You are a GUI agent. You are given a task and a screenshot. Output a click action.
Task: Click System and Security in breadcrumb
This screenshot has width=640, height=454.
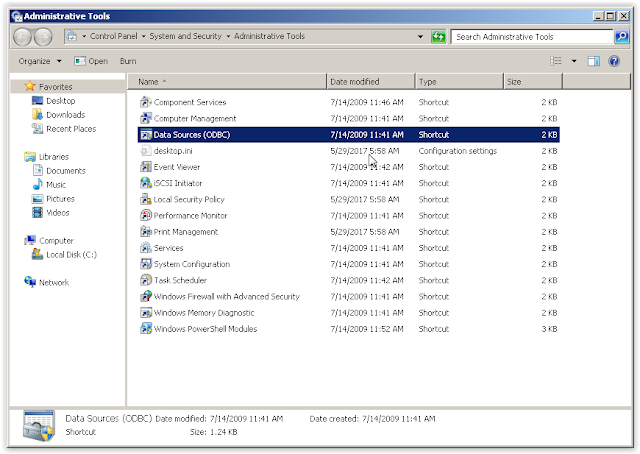185,36
